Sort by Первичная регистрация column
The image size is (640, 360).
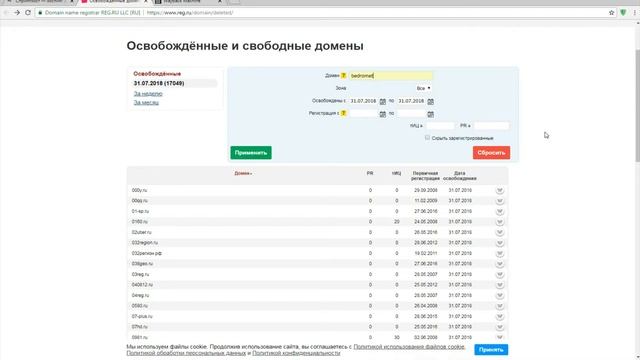(x=425, y=176)
